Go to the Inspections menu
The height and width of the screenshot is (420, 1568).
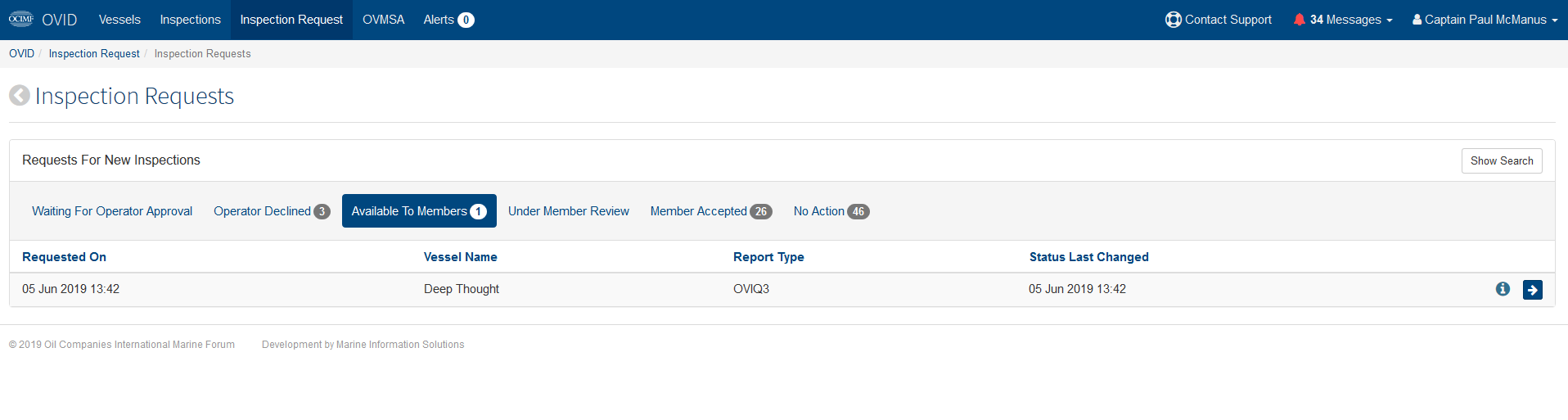pyautogui.click(x=190, y=20)
